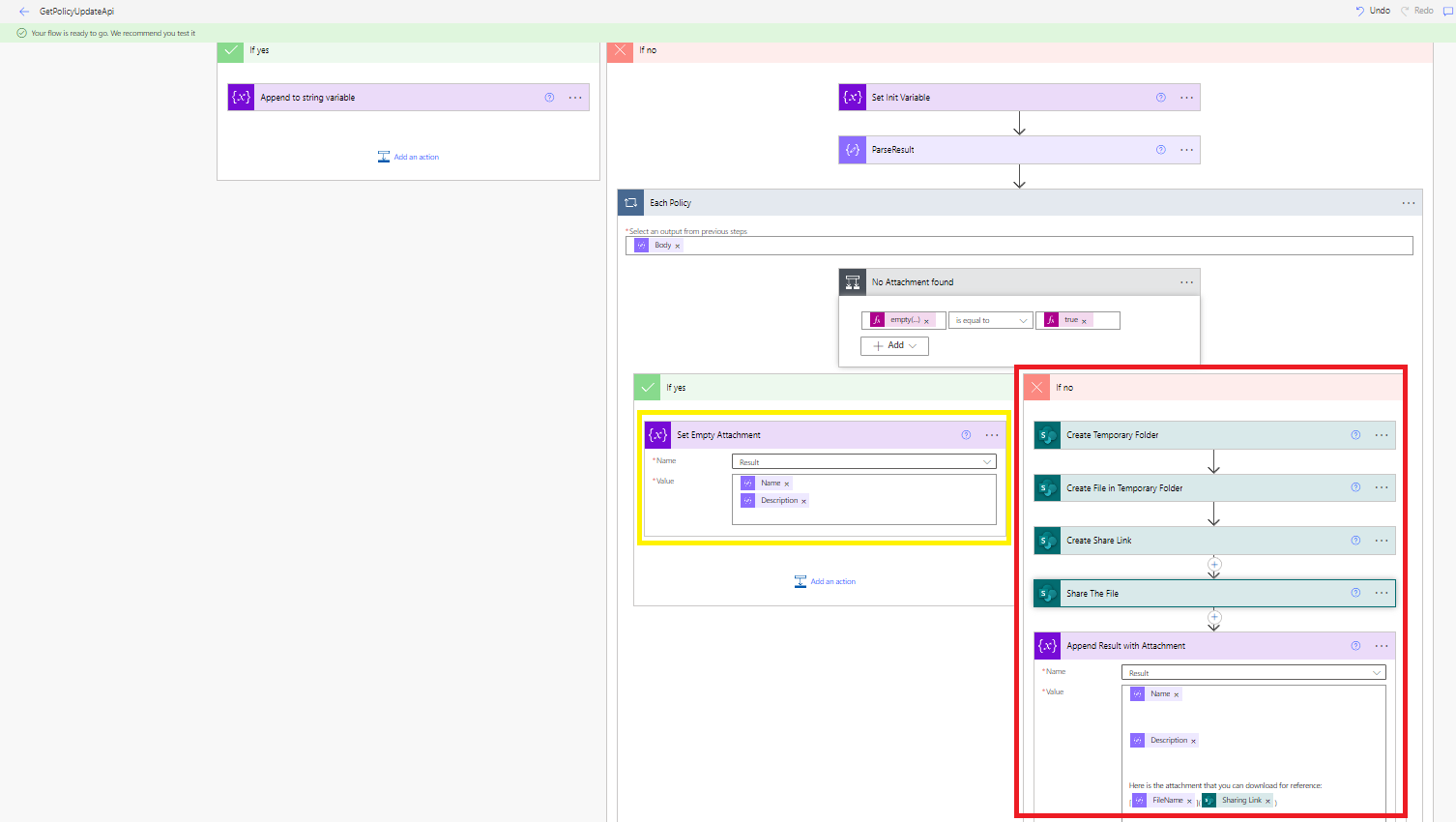Open more options for No Attachment found
This screenshot has width=1456, height=822.
click(1186, 282)
